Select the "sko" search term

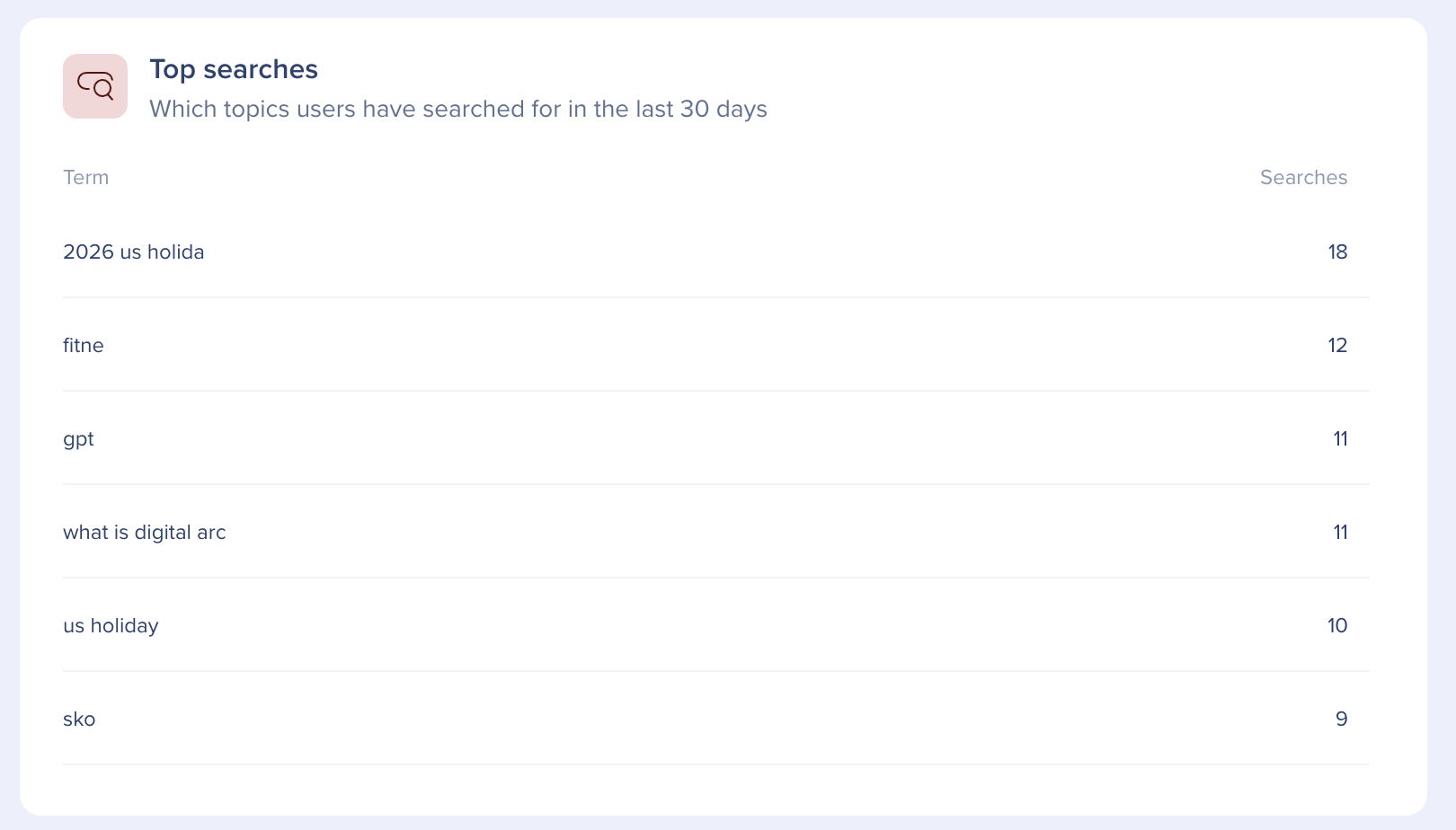[79, 720]
